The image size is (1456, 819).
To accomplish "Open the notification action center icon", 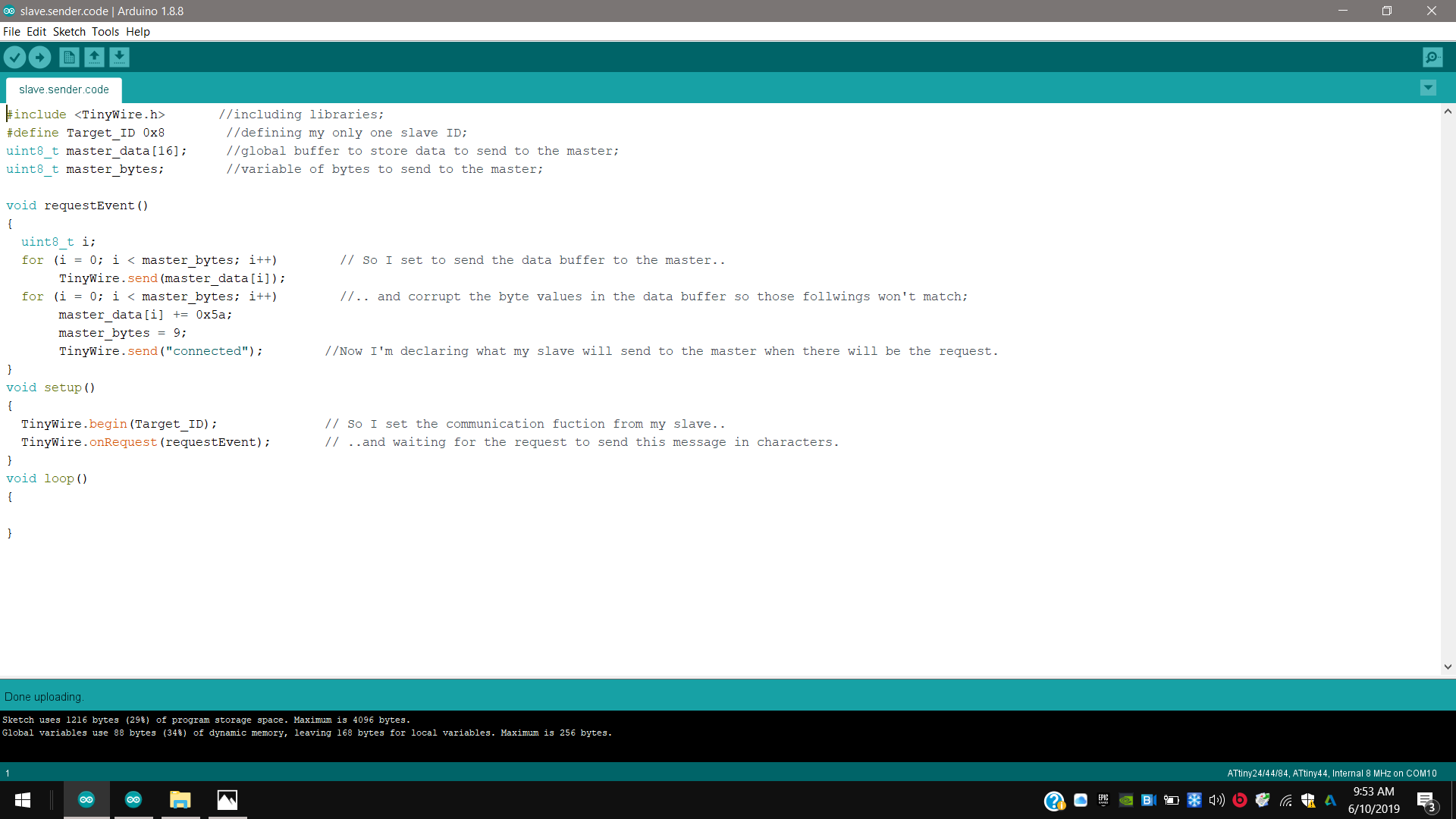I will click(x=1426, y=801).
